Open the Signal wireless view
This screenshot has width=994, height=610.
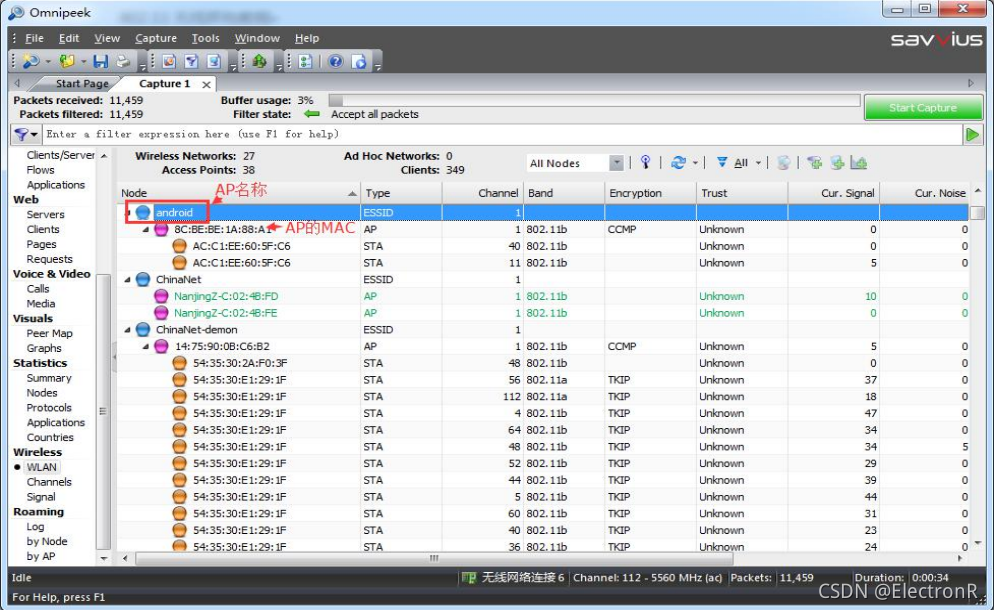[41, 497]
